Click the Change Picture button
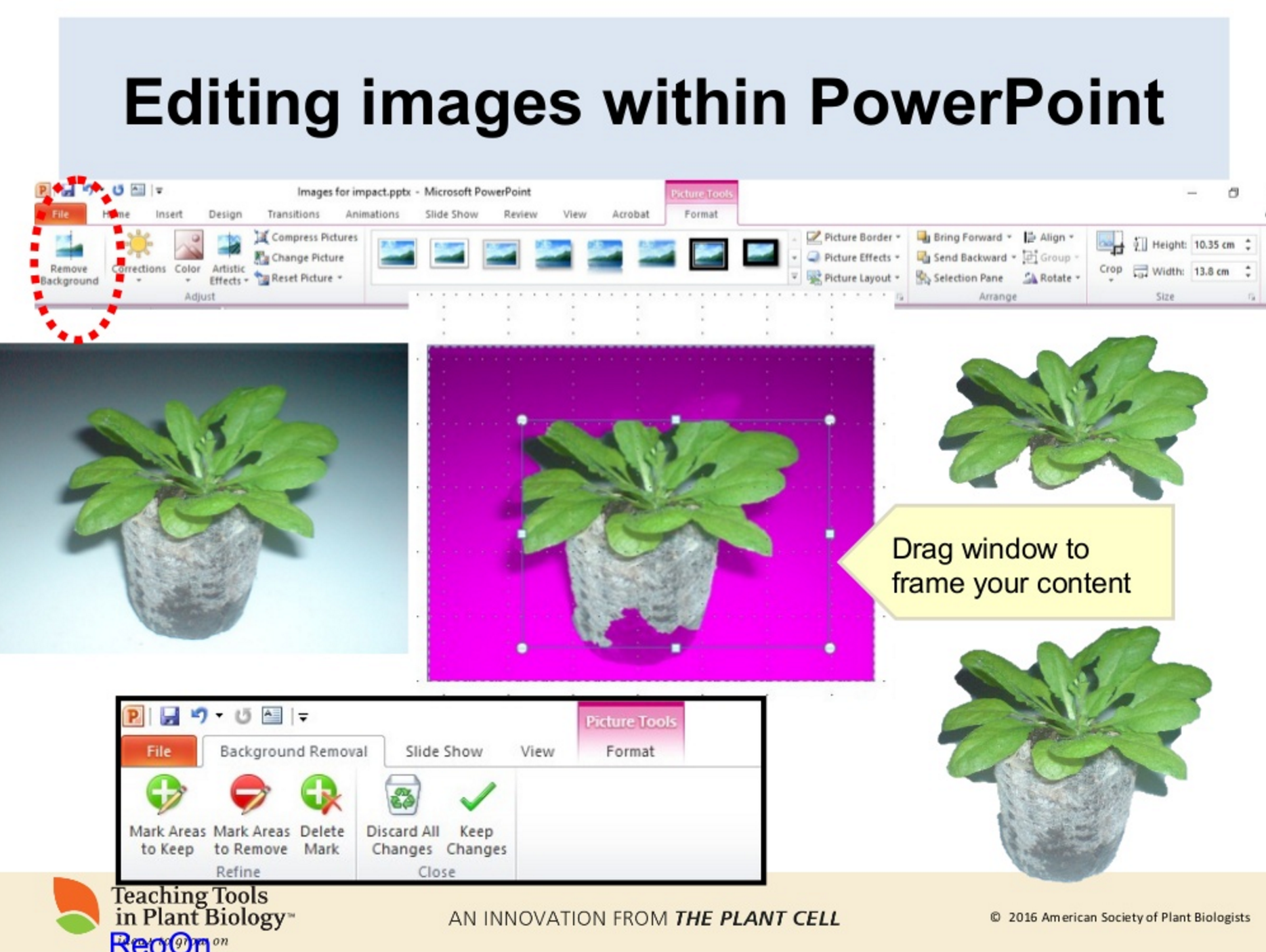 click(x=300, y=257)
